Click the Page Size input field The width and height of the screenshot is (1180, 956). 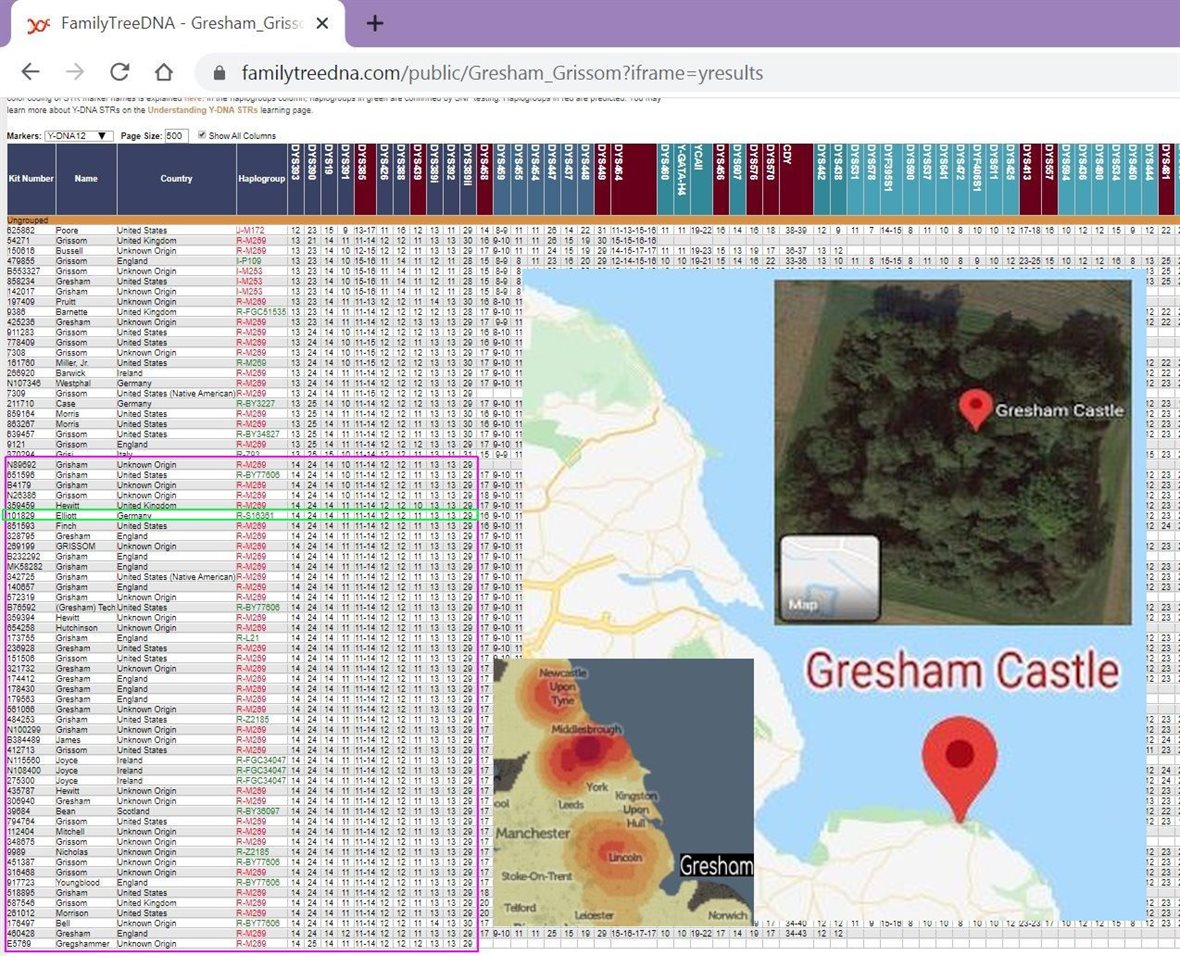[x=176, y=135]
